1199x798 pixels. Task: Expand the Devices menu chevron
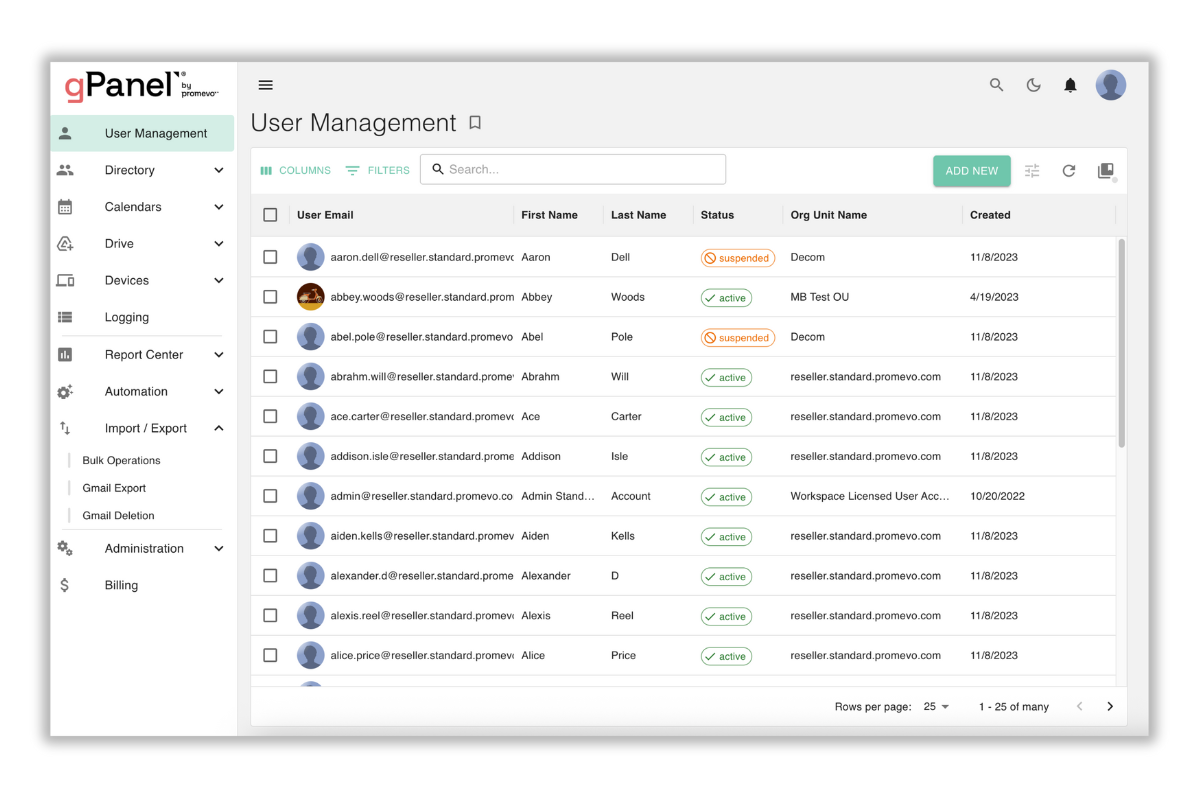[219, 281]
